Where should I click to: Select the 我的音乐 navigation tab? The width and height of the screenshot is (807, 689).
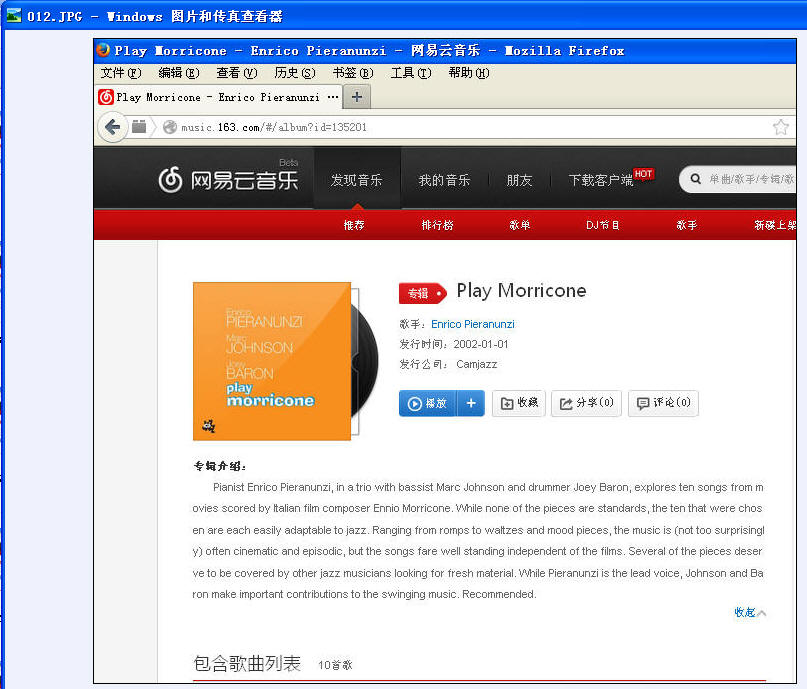point(444,180)
